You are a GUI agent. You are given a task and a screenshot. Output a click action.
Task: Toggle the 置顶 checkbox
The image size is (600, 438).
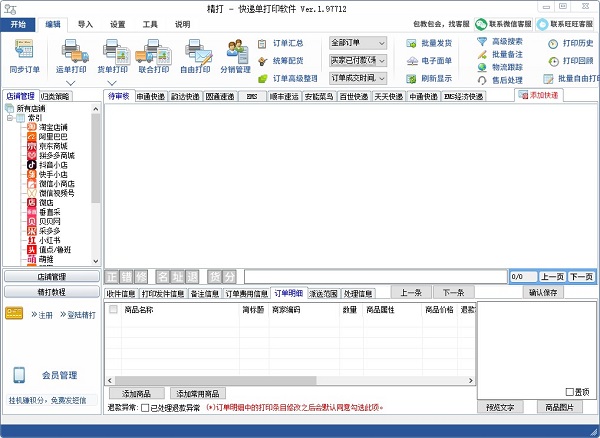(569, 392)
